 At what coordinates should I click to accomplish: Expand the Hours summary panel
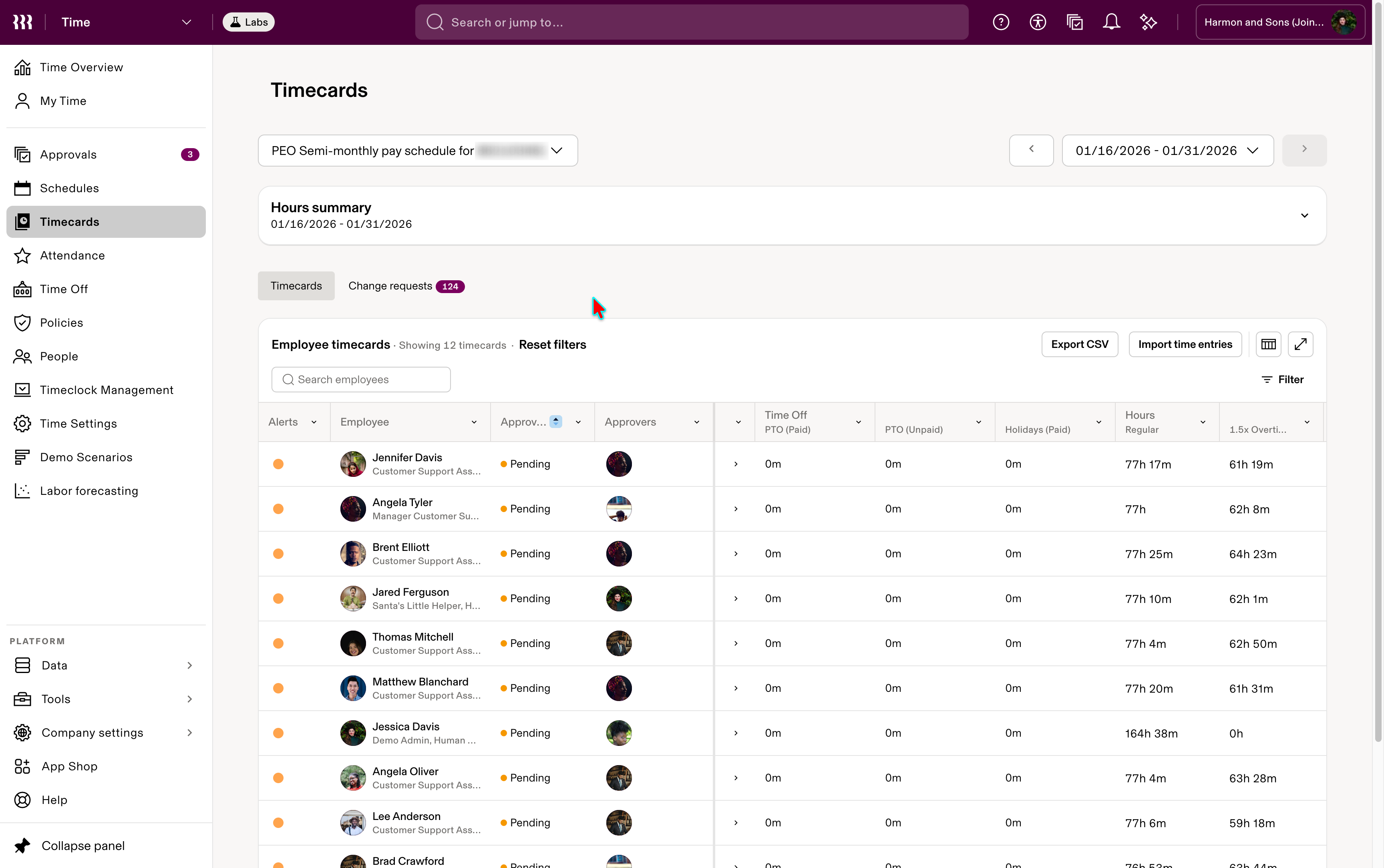[1304, 215]
